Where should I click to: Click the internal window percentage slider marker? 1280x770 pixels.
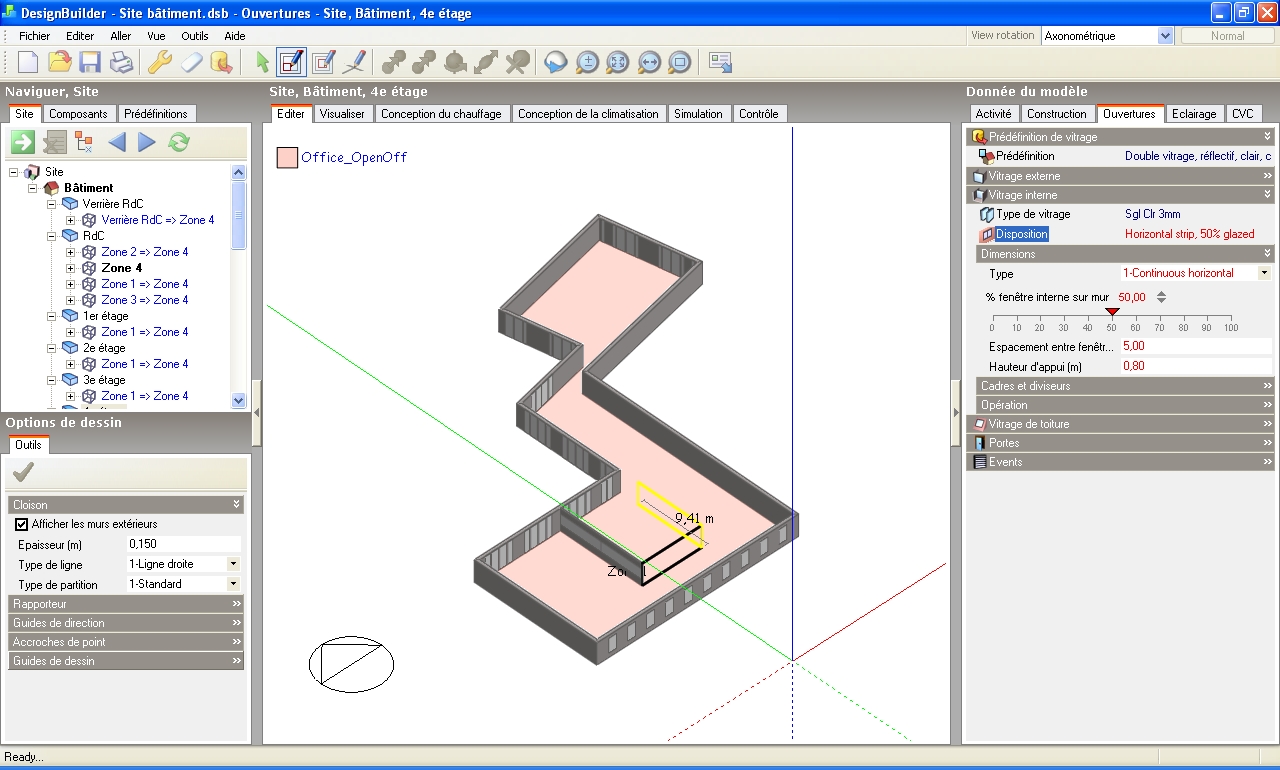point(1112,312)
